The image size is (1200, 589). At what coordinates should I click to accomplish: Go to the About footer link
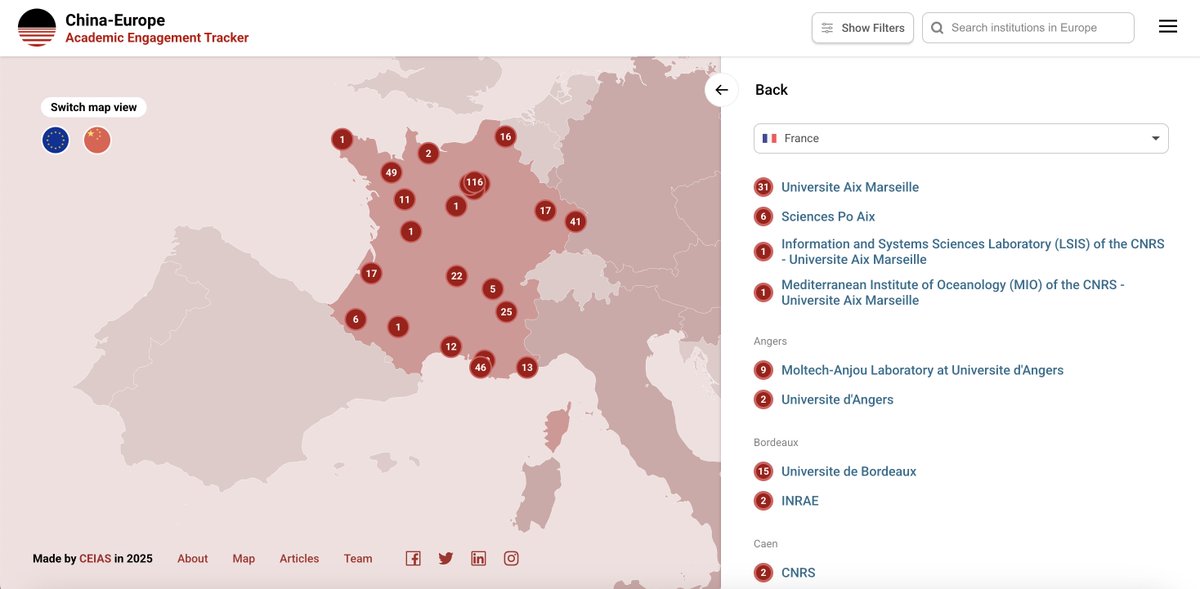[x=193, y=559]
